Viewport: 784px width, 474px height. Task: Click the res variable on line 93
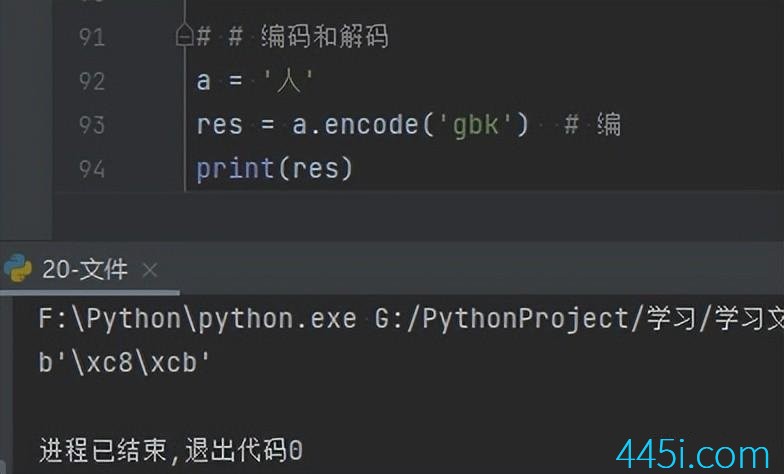tap(220, 125)
